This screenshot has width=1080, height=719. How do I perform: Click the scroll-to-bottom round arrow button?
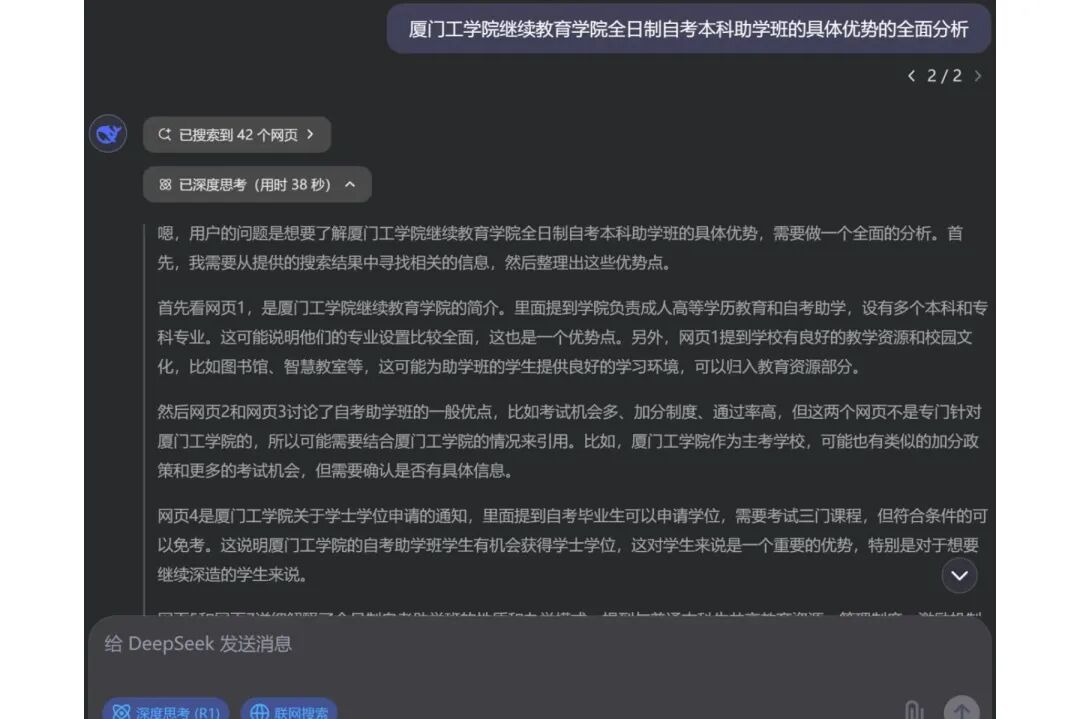click(959, 576)
